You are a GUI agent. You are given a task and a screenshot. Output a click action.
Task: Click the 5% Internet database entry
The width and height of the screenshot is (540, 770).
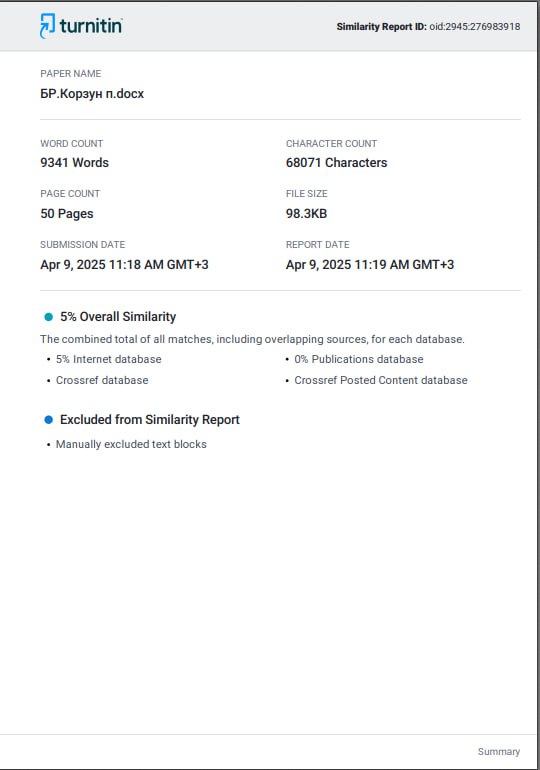[x=108, y=359]
